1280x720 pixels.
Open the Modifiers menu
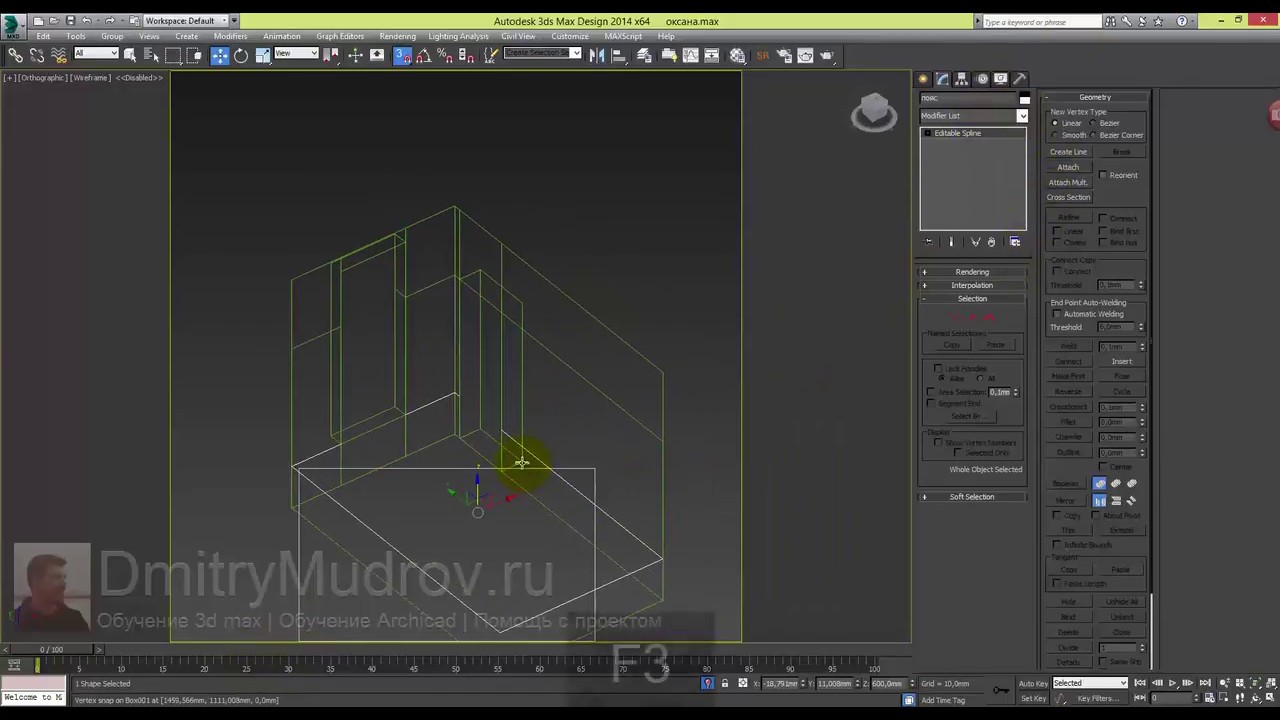[x=230, y=36]
